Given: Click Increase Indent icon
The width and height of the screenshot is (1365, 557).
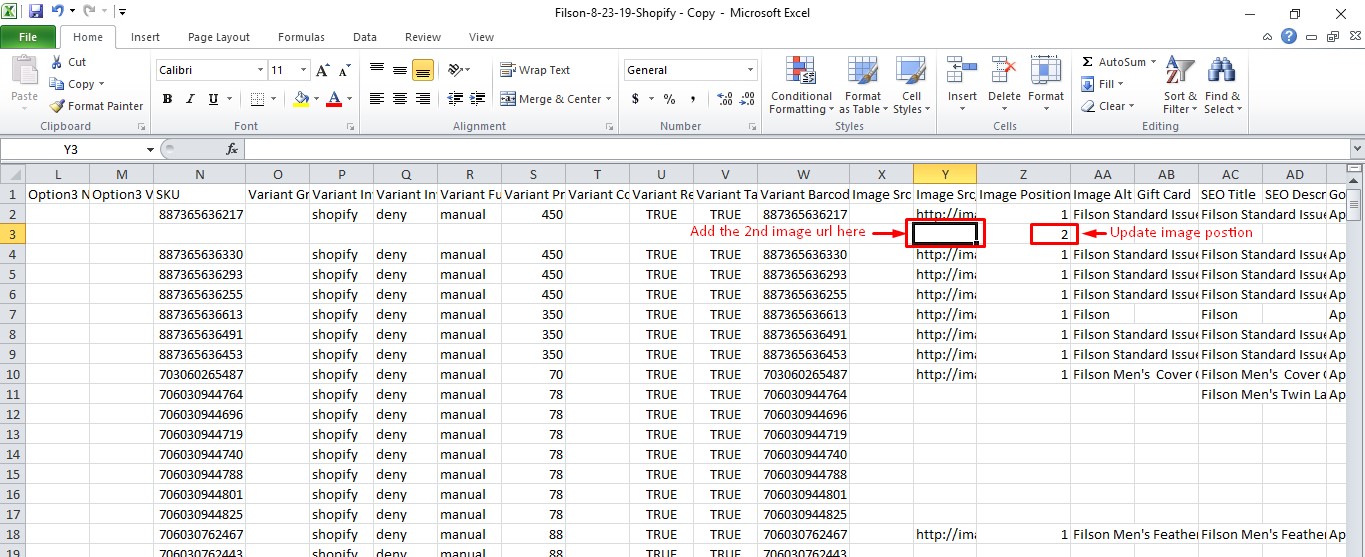Looking at the screenshot, I should click(x=477, y=99).
